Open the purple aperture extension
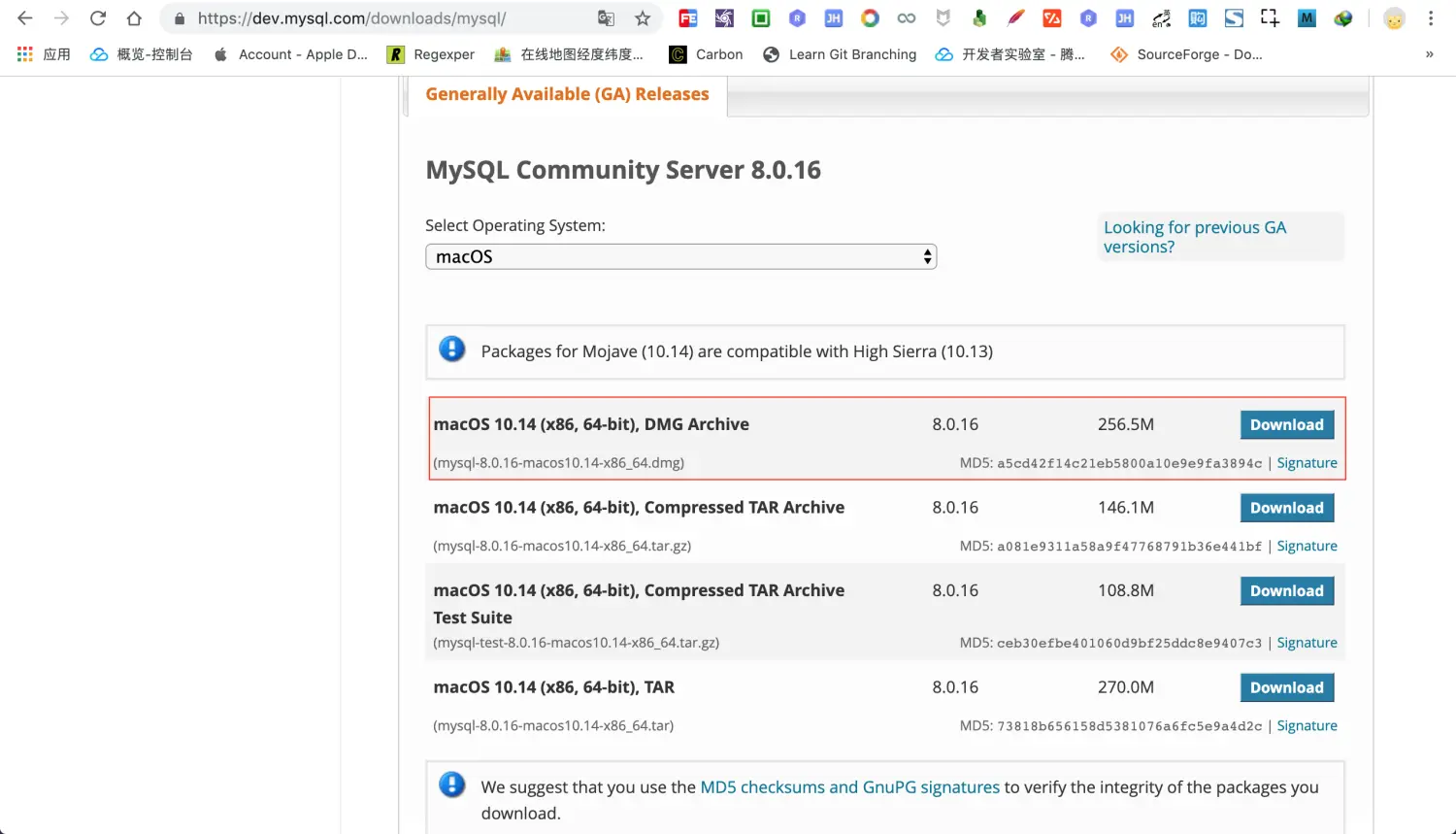The image size is (1456, 834). (x=724, y=18)
